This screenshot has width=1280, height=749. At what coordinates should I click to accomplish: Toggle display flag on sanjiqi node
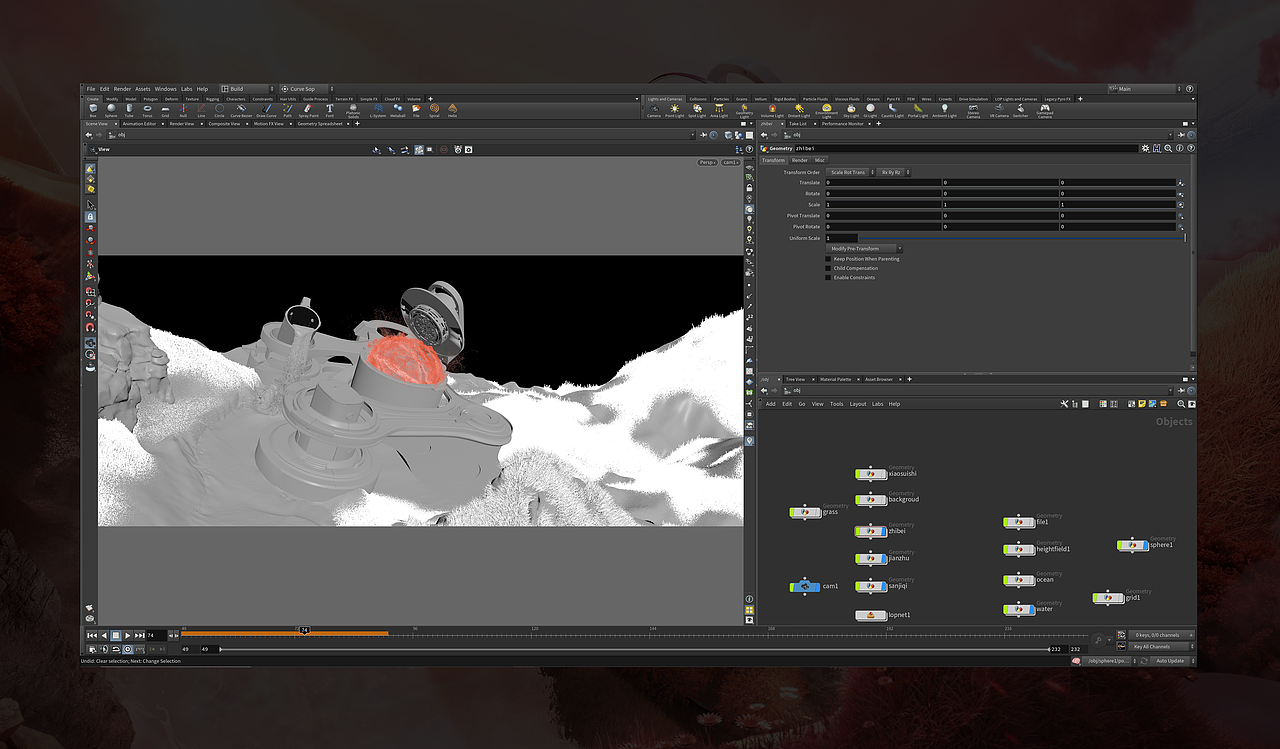(x=884, y=586)
